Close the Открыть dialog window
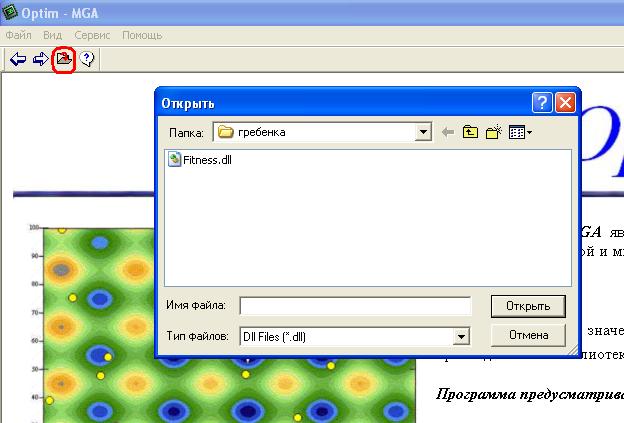Image resolution: width=624 pixels, height=423 pixels. [x=565, y=103]
